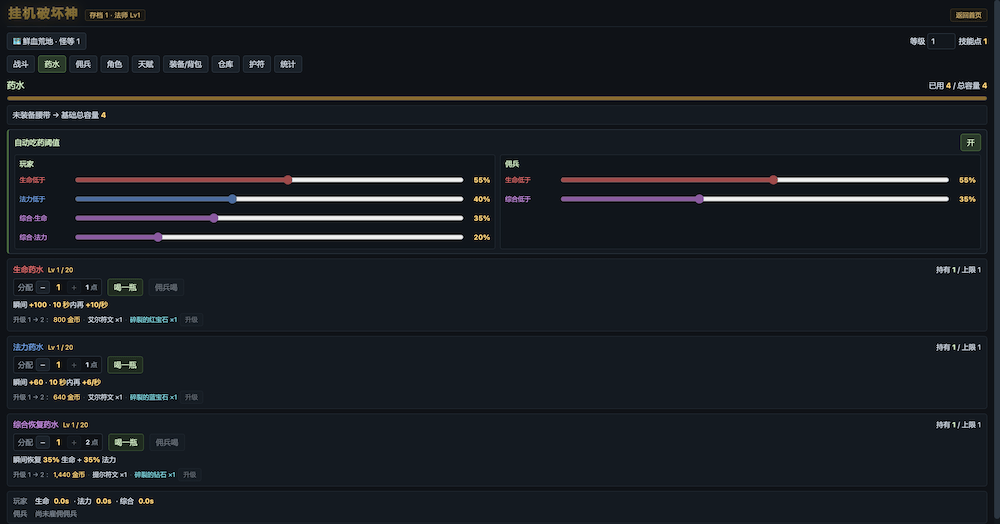Click the 800 金币 upgrade cost

pos(67,320)
